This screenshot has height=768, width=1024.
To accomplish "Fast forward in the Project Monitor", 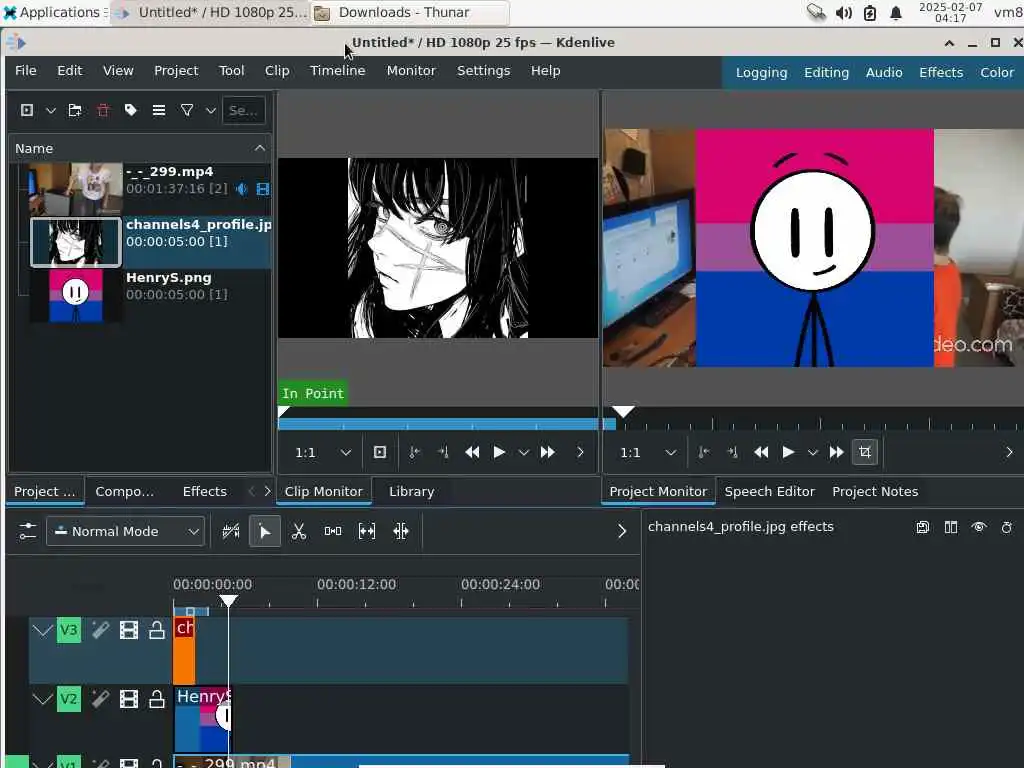I will 837,452.
